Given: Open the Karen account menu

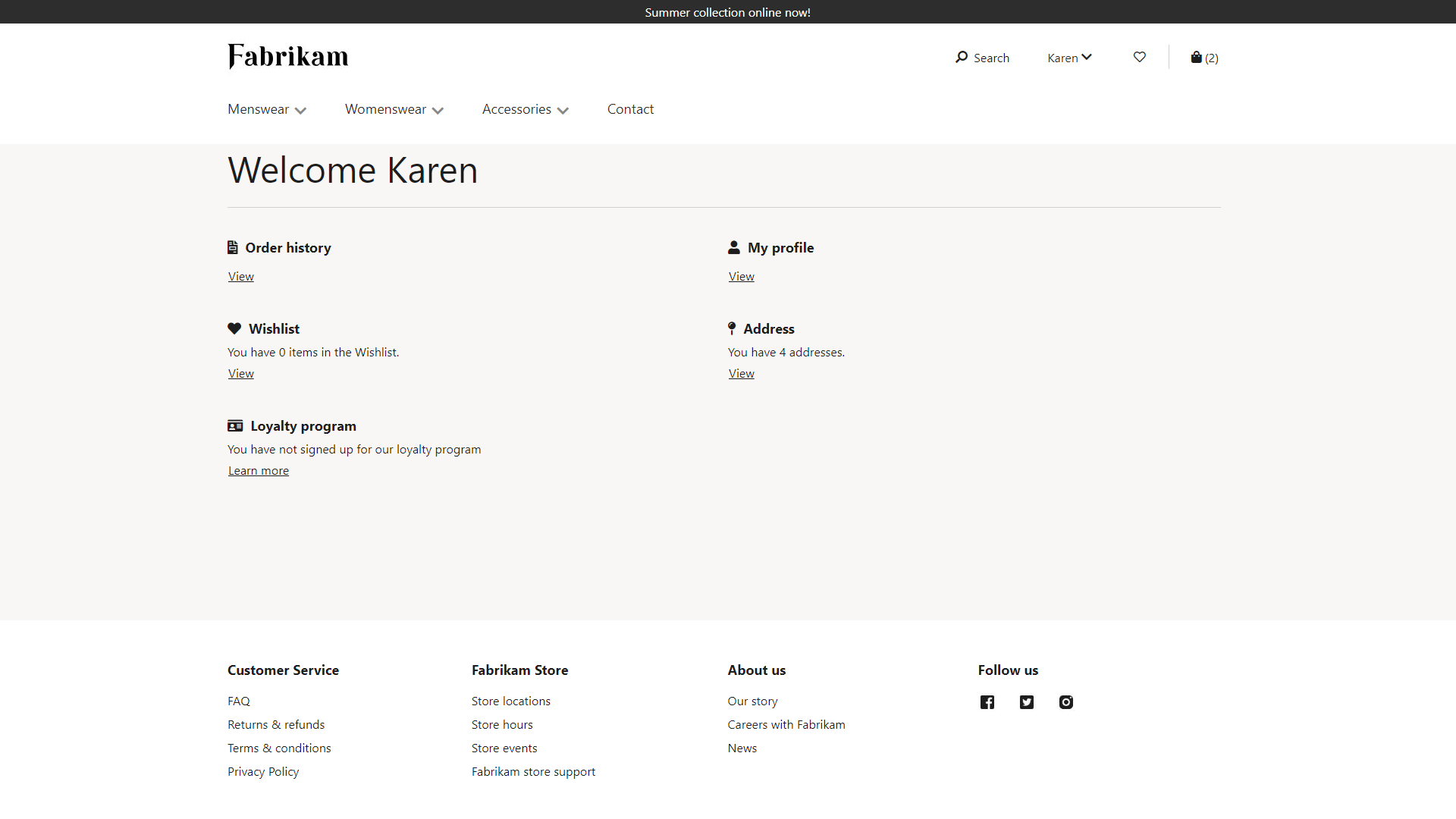Looking at the screenshot, I should click(x=1069, y=57).
